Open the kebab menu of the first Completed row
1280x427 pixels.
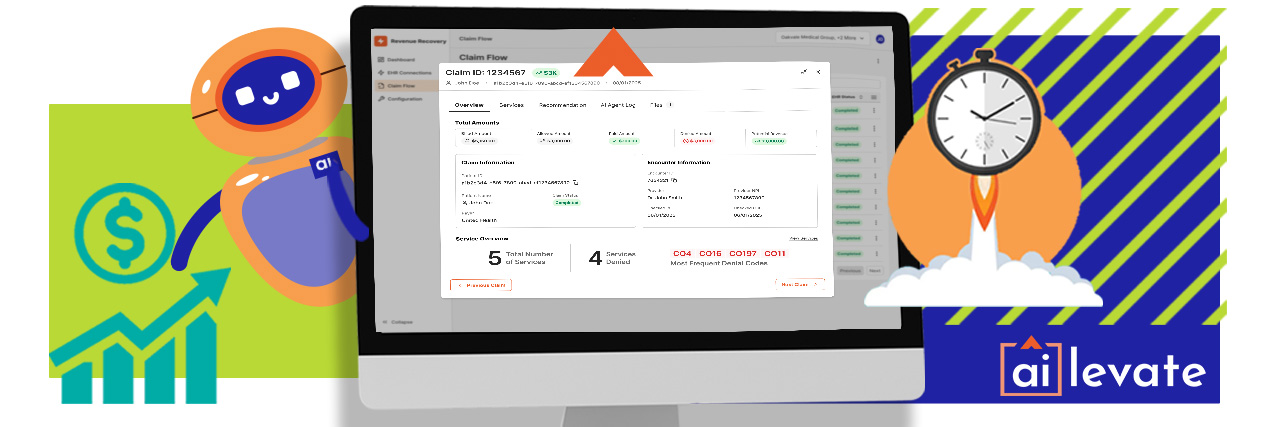pos(874,111)
